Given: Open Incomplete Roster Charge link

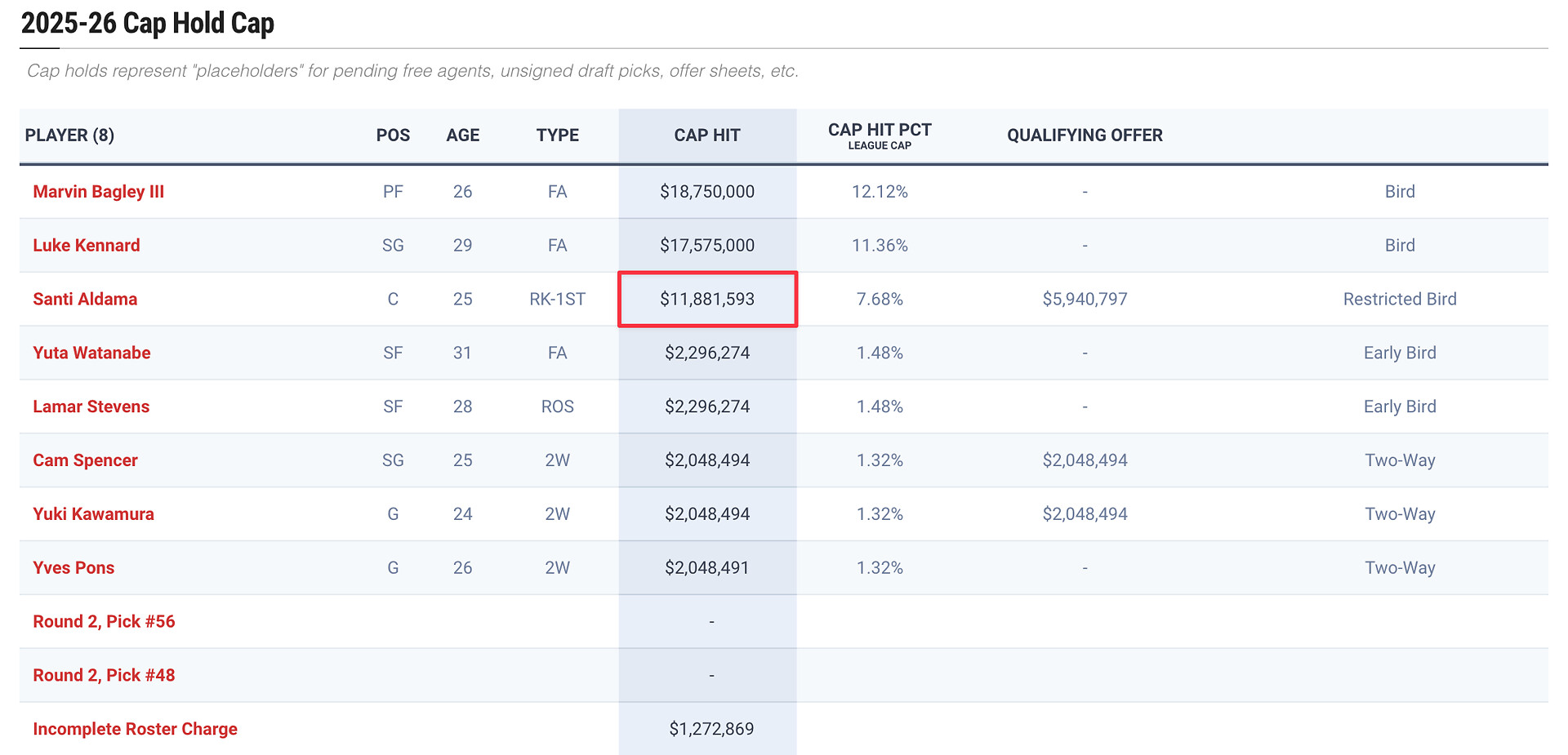Looking at the screenshot, I should pos(135,730).
